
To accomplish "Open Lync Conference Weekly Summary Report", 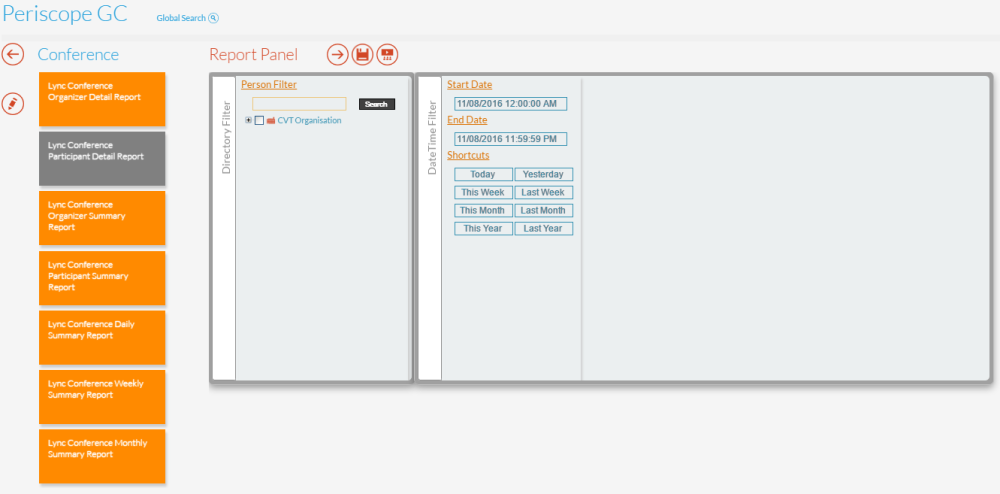I will point(102,396).
